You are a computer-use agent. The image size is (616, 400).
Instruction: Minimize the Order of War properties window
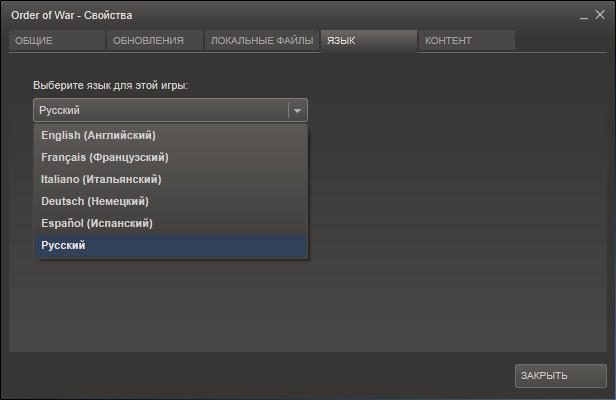coord(584,16)
